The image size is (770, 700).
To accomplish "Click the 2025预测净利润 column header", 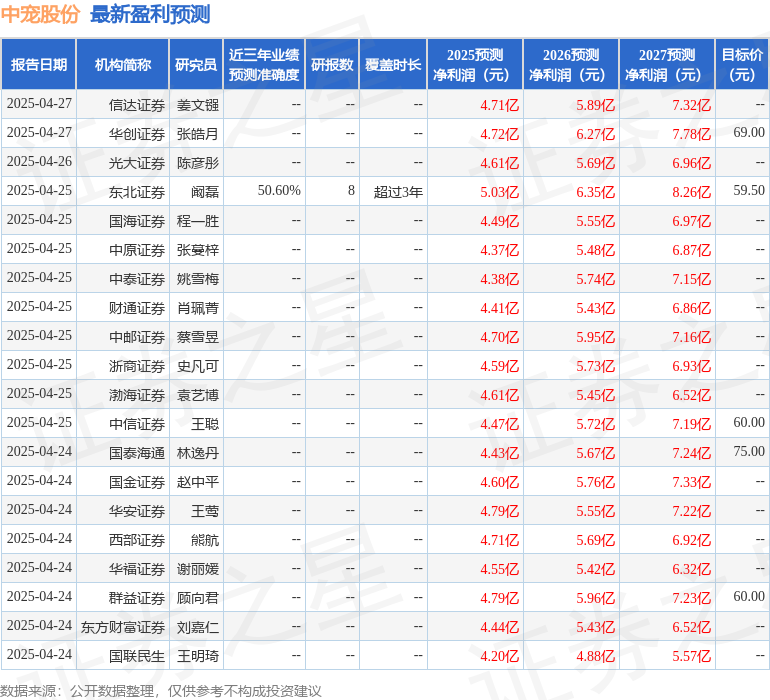I will 475,65.
